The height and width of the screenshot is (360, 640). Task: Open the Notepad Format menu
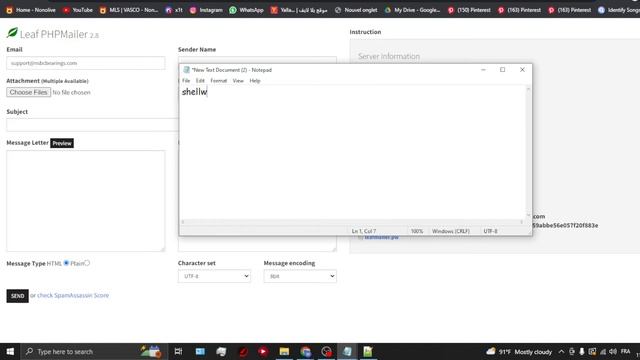pos(218,81)
